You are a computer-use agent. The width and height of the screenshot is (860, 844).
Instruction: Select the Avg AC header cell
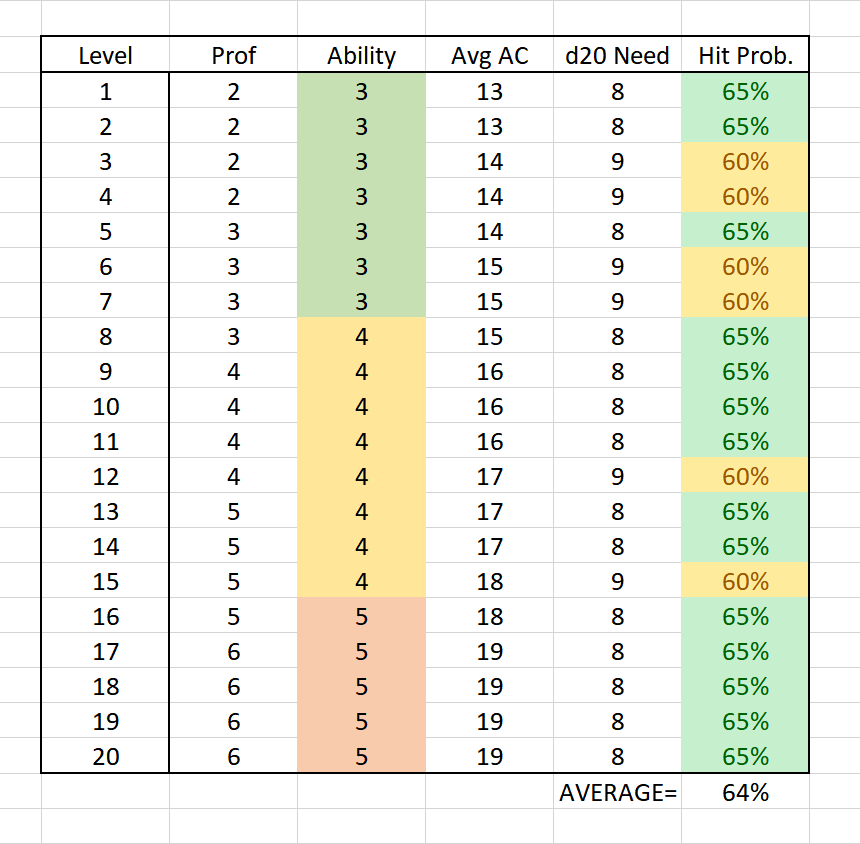pos(489,56)
